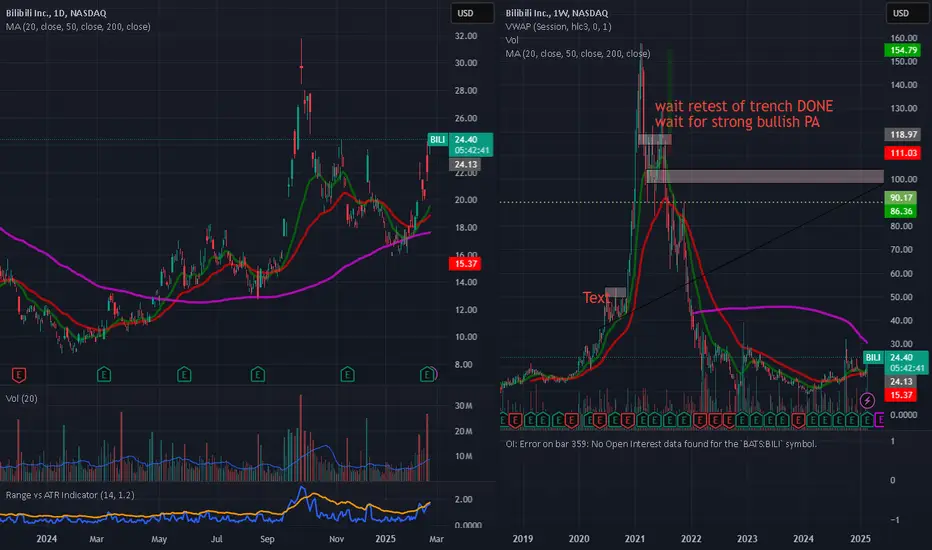Select the VWAP (Session, hlc3, 0, 1) legend

click(x=558, y=27)
